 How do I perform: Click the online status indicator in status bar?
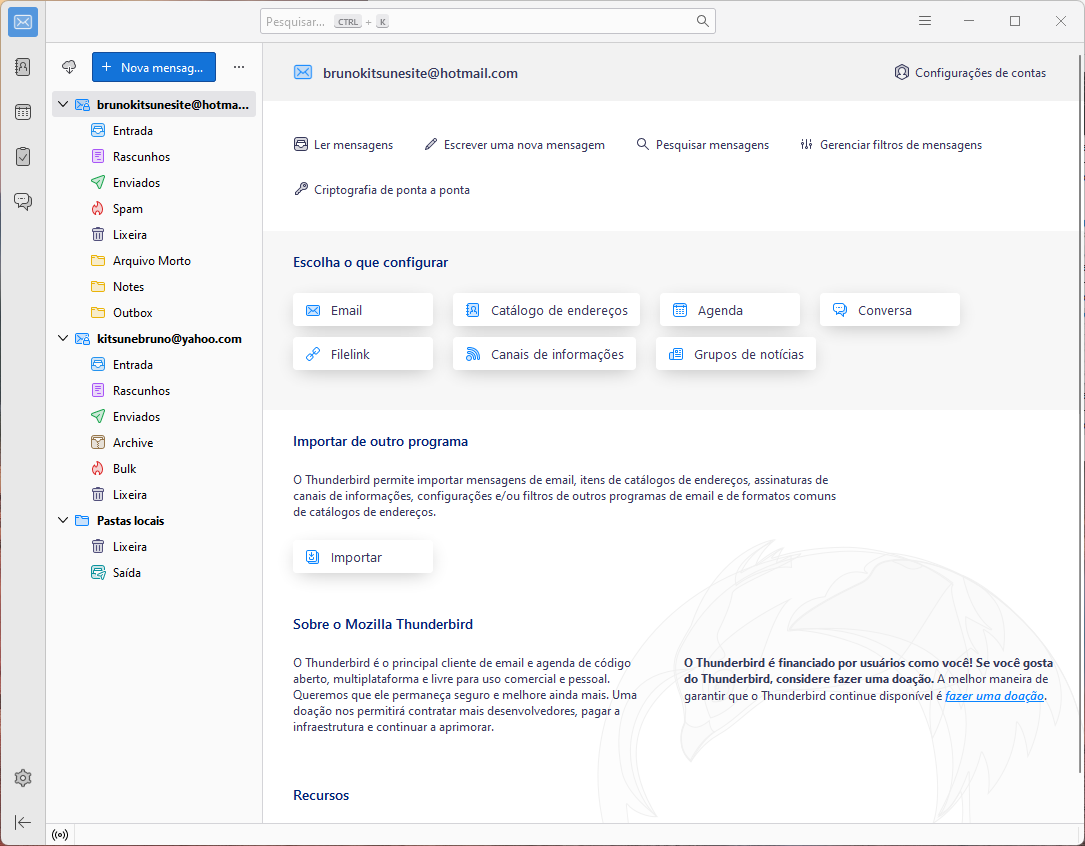60,835
